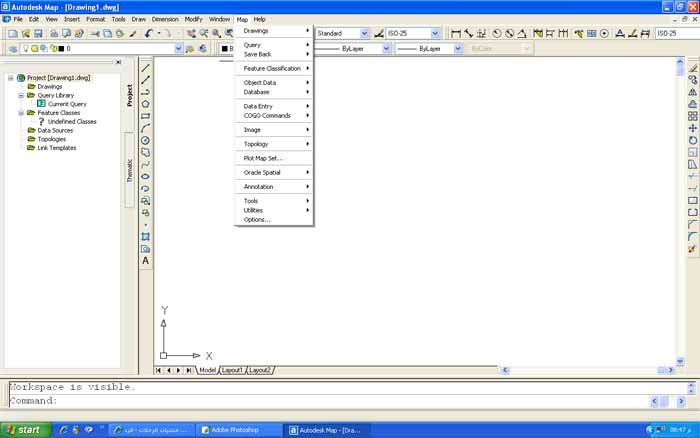Open the Topology submenu

(x=274, y=144)
